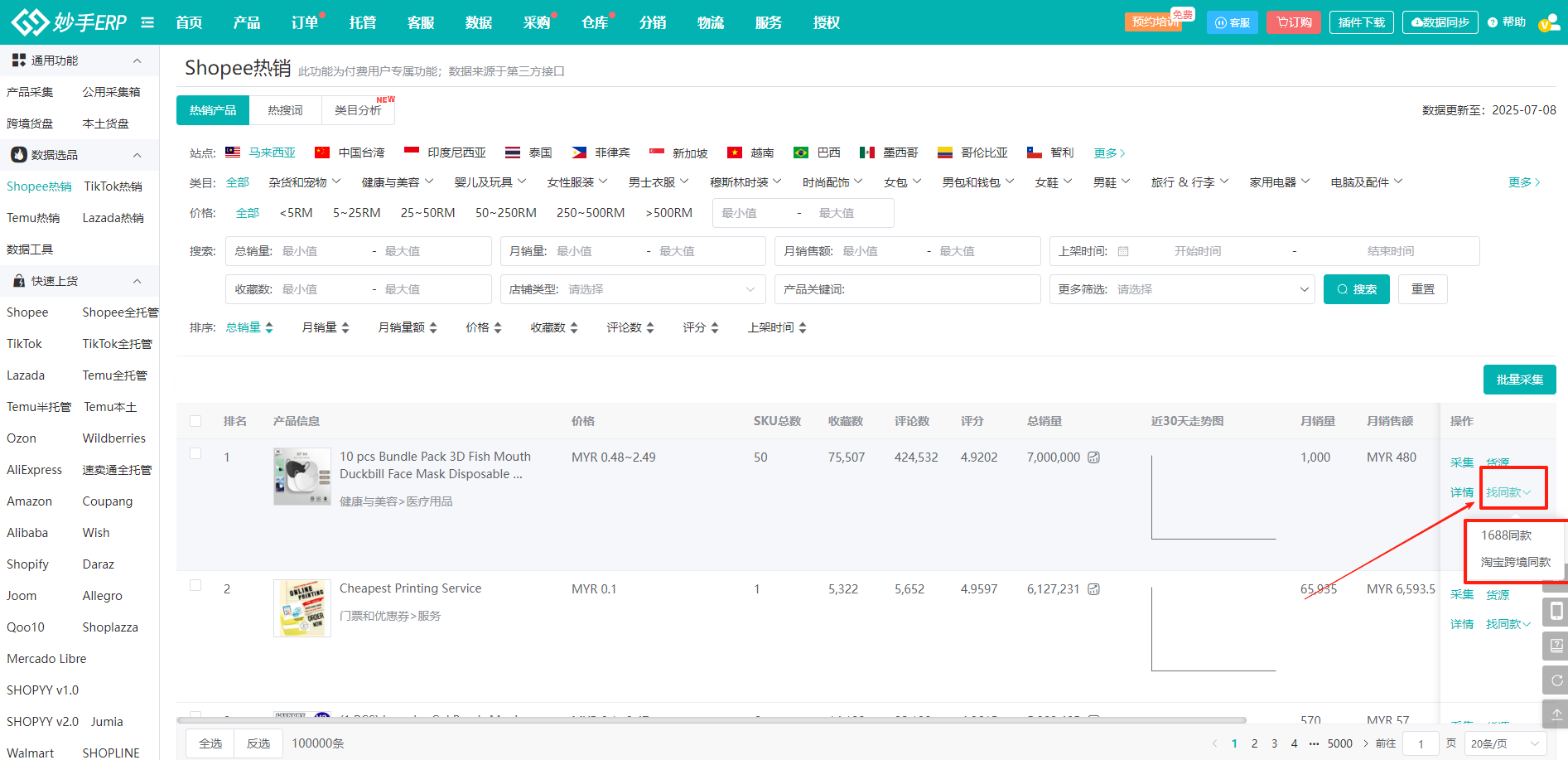Click the 妙手ERP logo
1568x760 pixels.
tap(69, 22)
